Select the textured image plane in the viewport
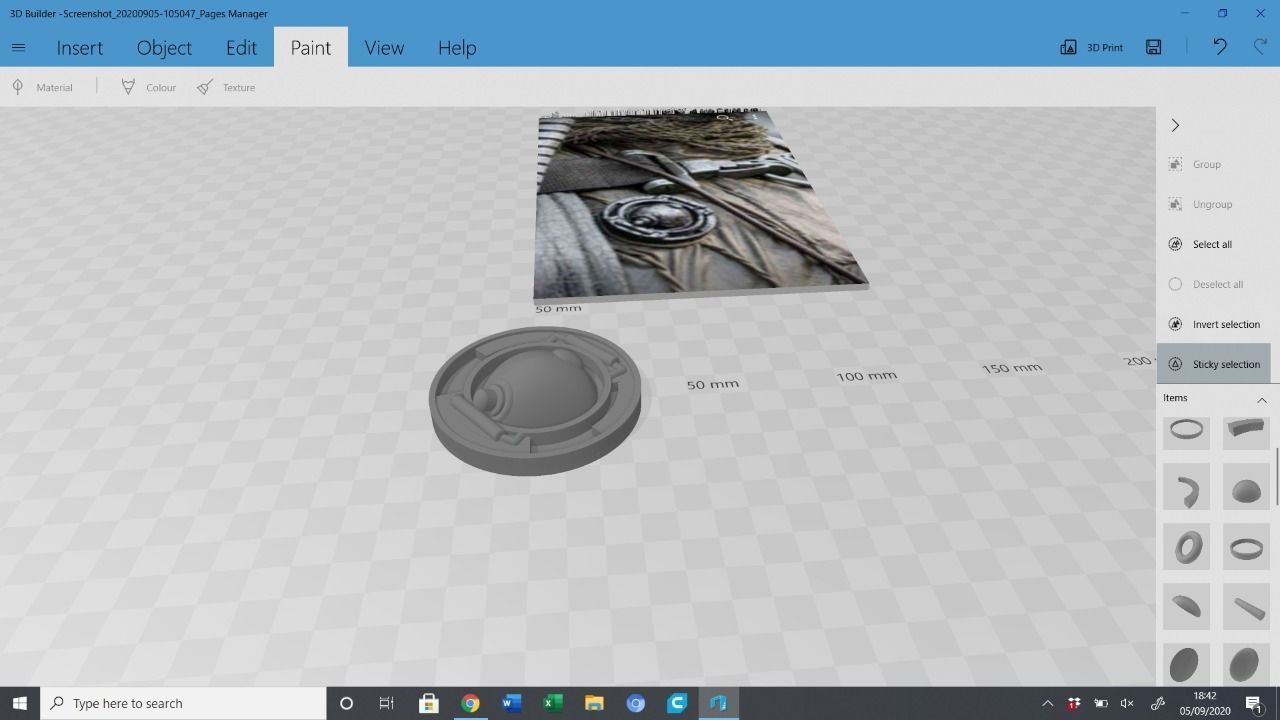This screenshot has width=1280, height=720. [x=696, y=206]
